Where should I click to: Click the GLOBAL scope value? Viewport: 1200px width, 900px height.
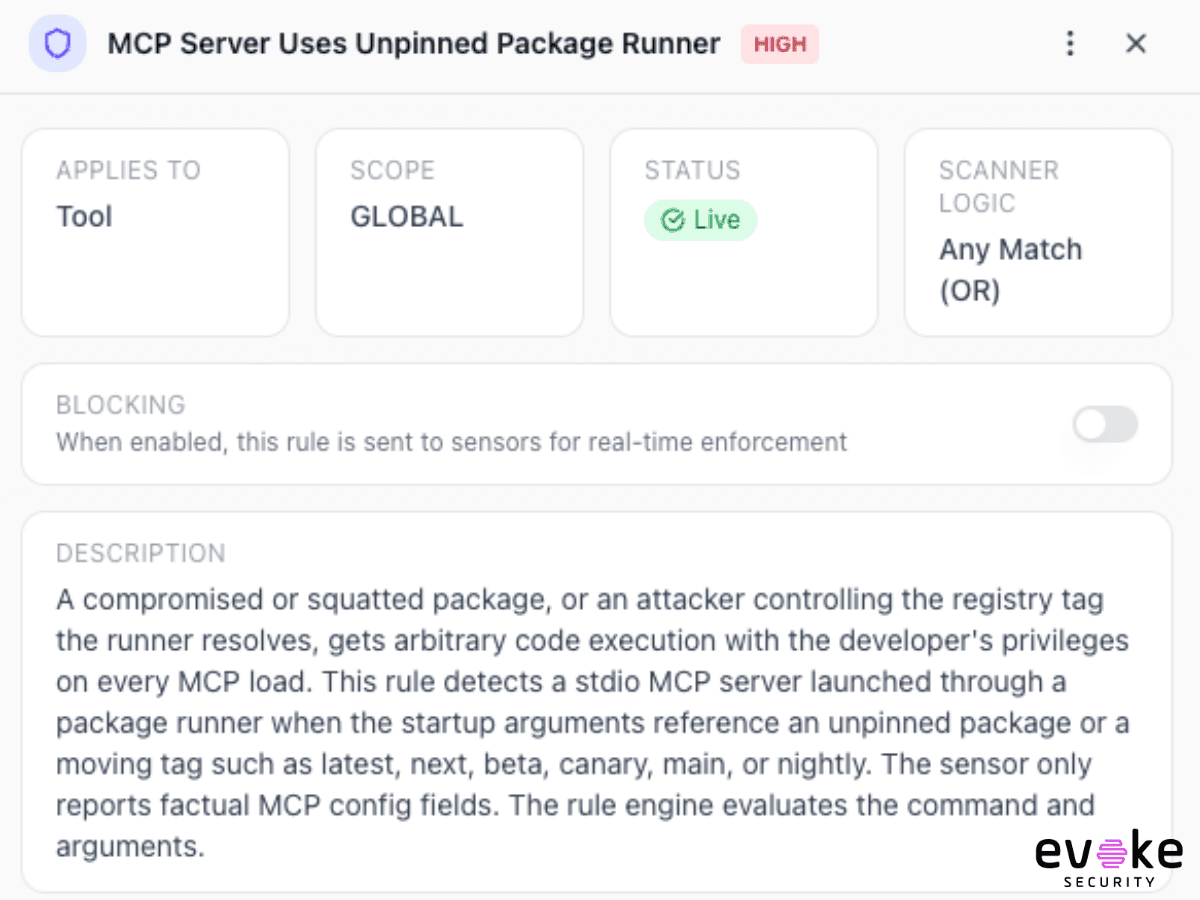(407, 217)
